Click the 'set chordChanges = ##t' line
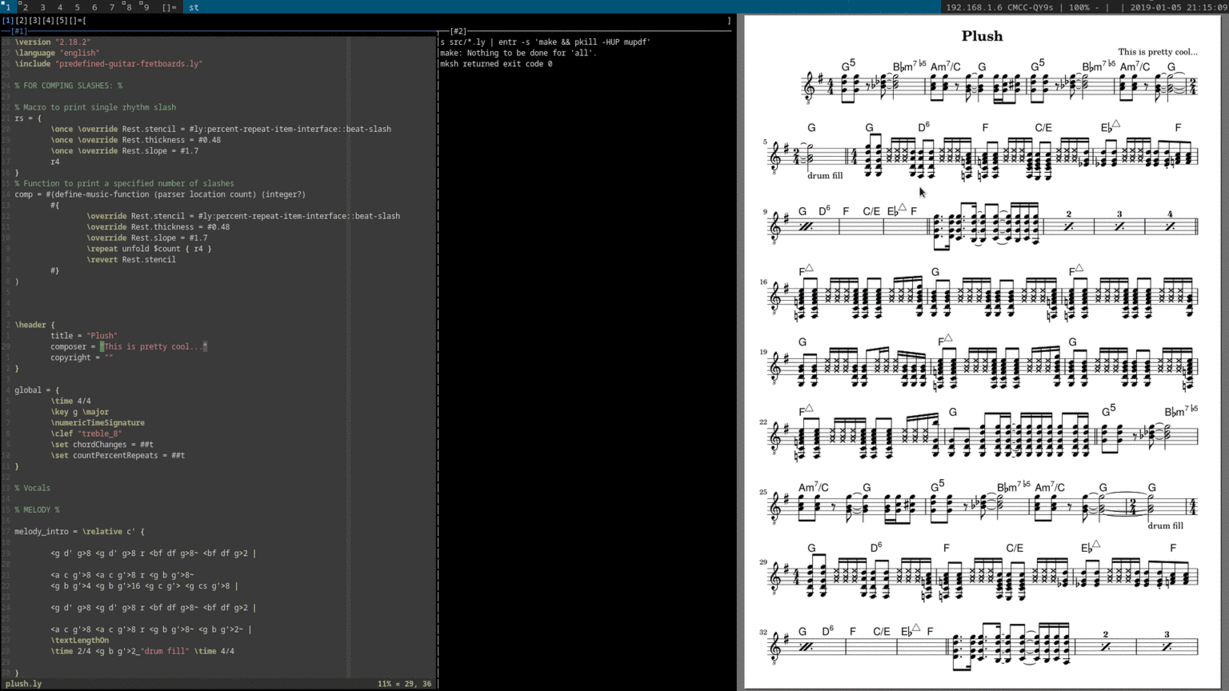The width and height of the screenshot is (1229, 691). point(102,444)
